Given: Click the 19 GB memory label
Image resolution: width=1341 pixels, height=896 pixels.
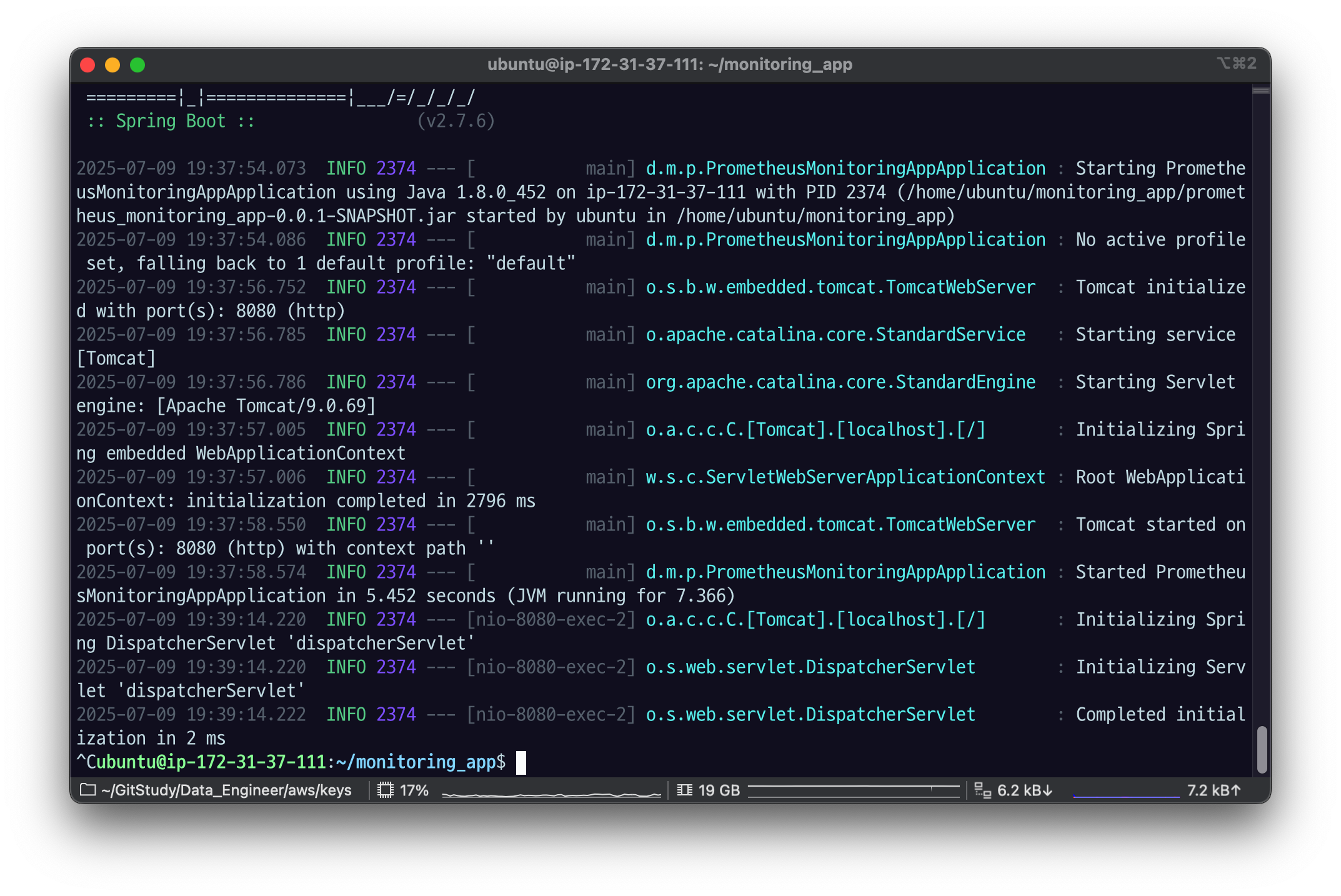Looking at the screenshot, I should coord(719,790).
